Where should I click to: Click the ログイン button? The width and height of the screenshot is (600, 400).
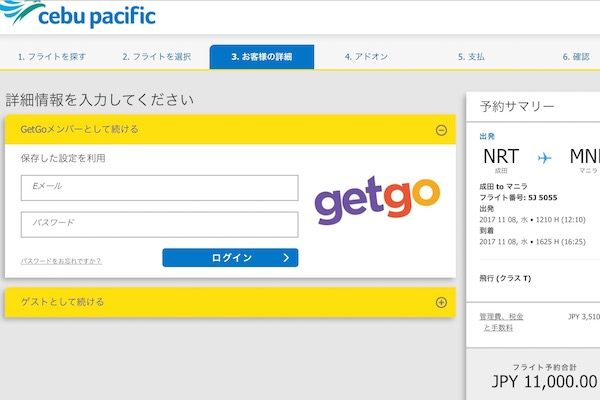pyautogui.click(x=230, y=258)
